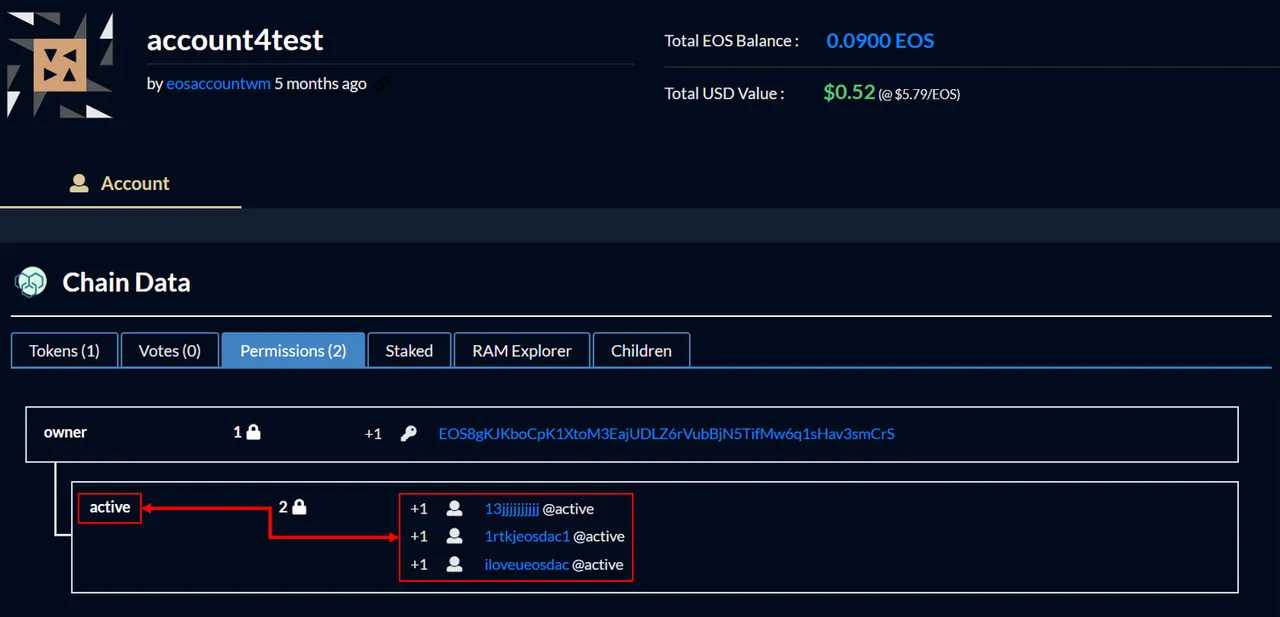Open the 1rtkjeosdac1 account link
Screen dimensions: 1280x617
point(527,537)
